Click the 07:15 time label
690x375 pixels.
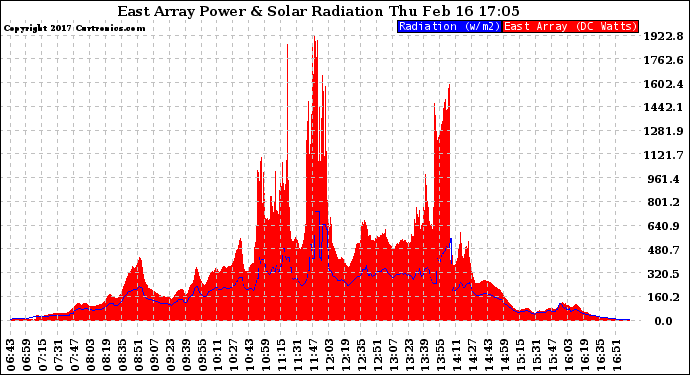click(43, 355)
